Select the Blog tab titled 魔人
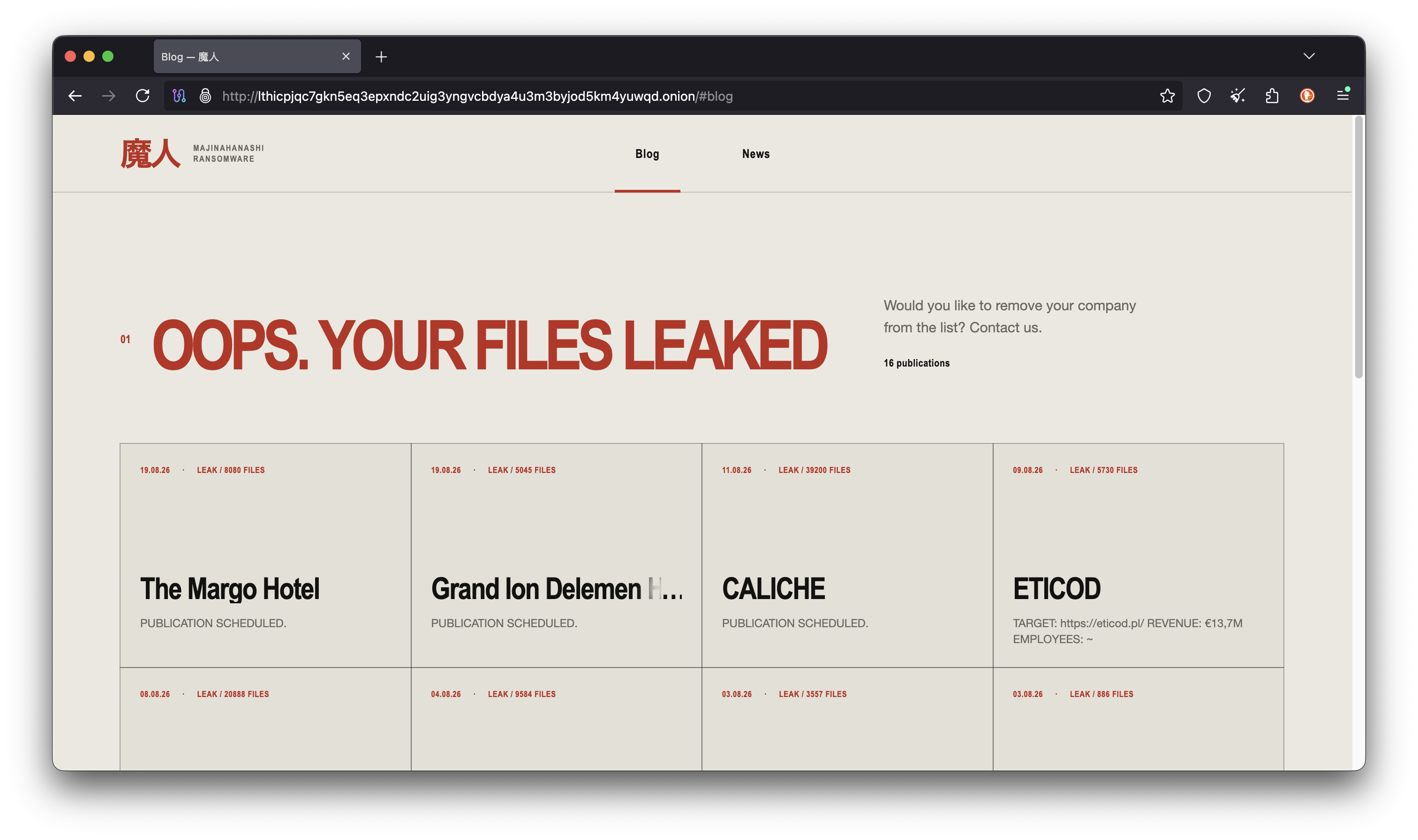The width and height of the screenshot is (1418, 840). (x=257, y=57)
